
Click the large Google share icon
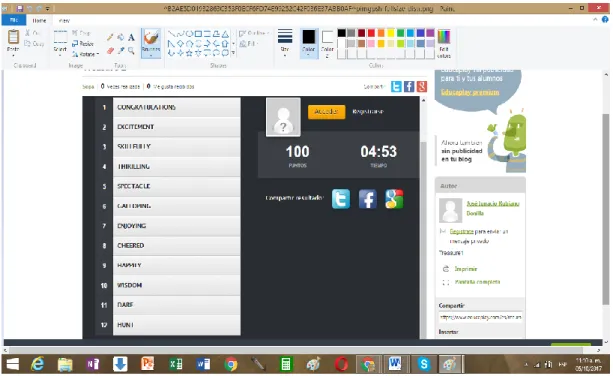pyautogui.click(x=394, y=199)
